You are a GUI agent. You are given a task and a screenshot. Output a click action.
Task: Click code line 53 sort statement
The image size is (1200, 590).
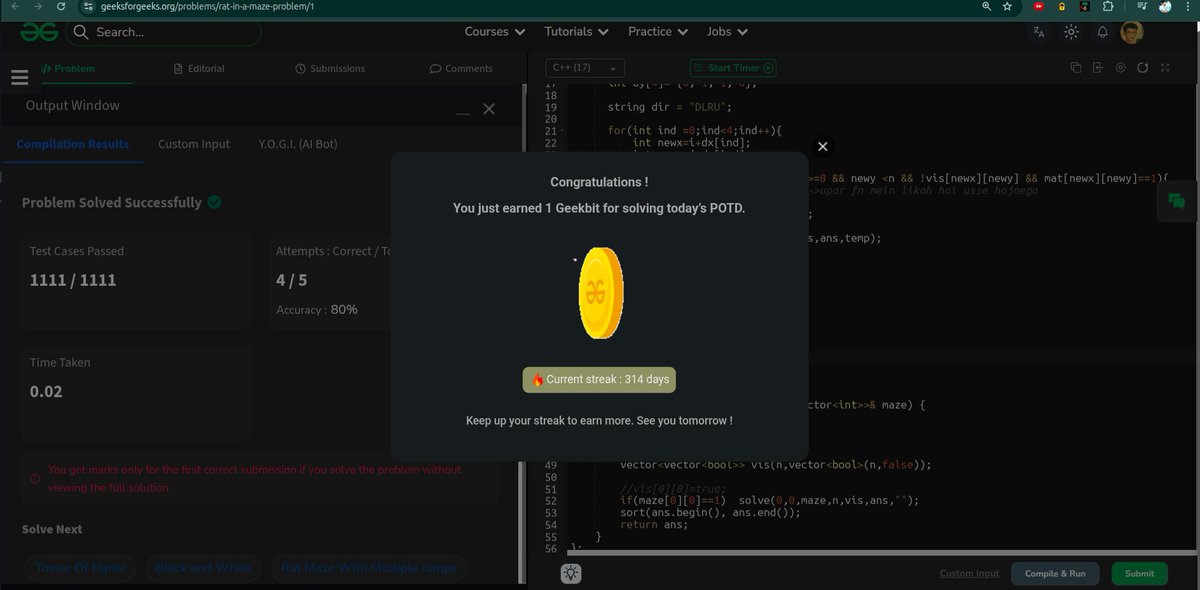pyautogui.click(x=710, y=512)
